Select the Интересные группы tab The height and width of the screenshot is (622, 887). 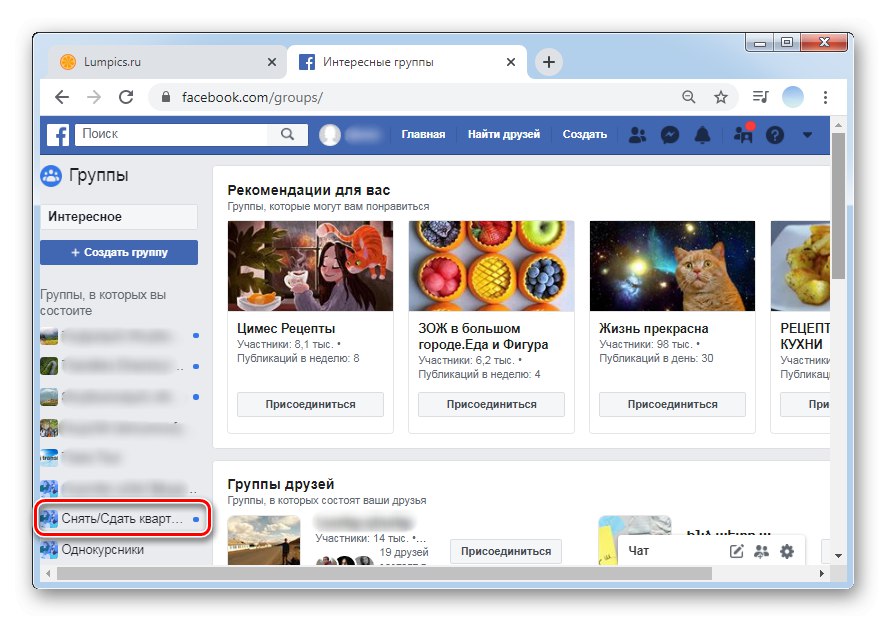tap(406, 62)
